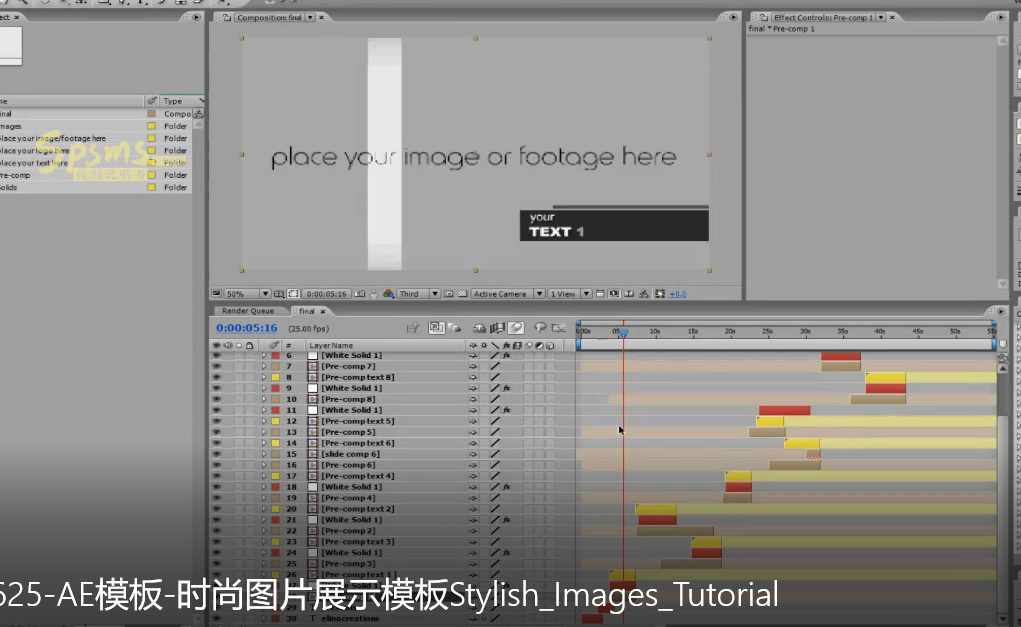Click the exposure value +0.0
This screenshot has height=627, width=1021.
pos(678,294)
